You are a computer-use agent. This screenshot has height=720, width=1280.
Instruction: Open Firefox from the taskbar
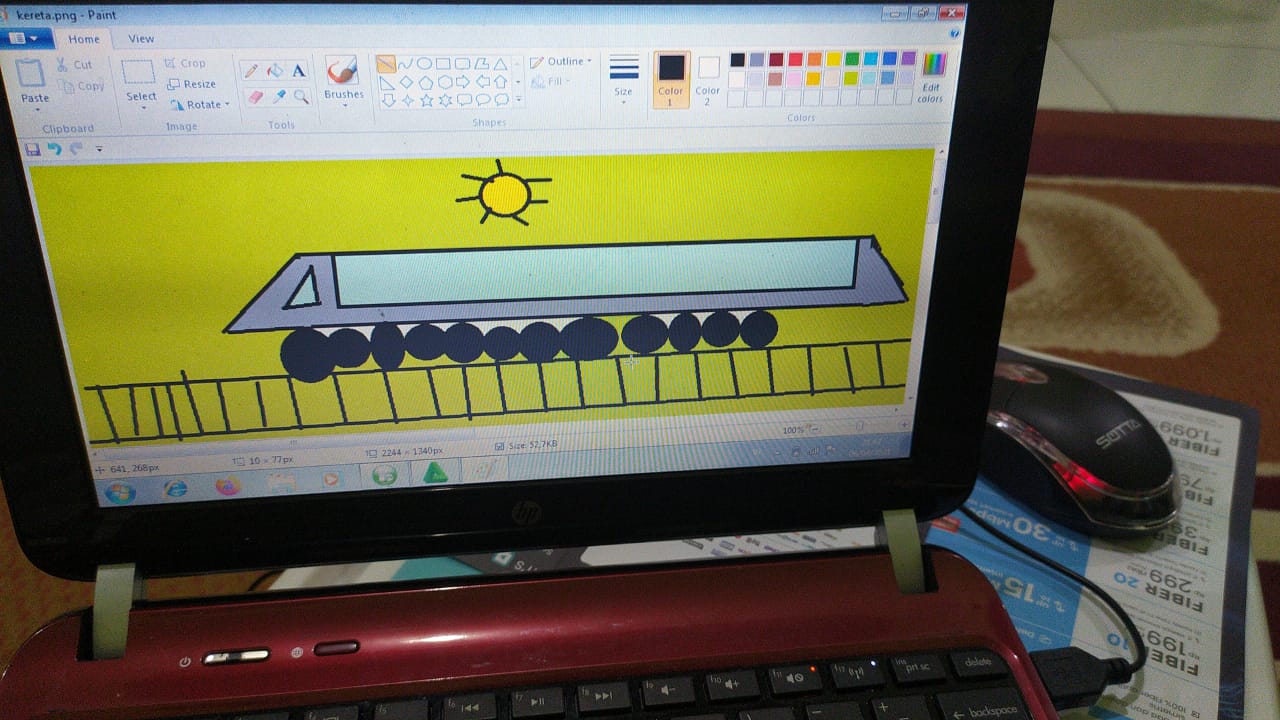tap(228, 486)
